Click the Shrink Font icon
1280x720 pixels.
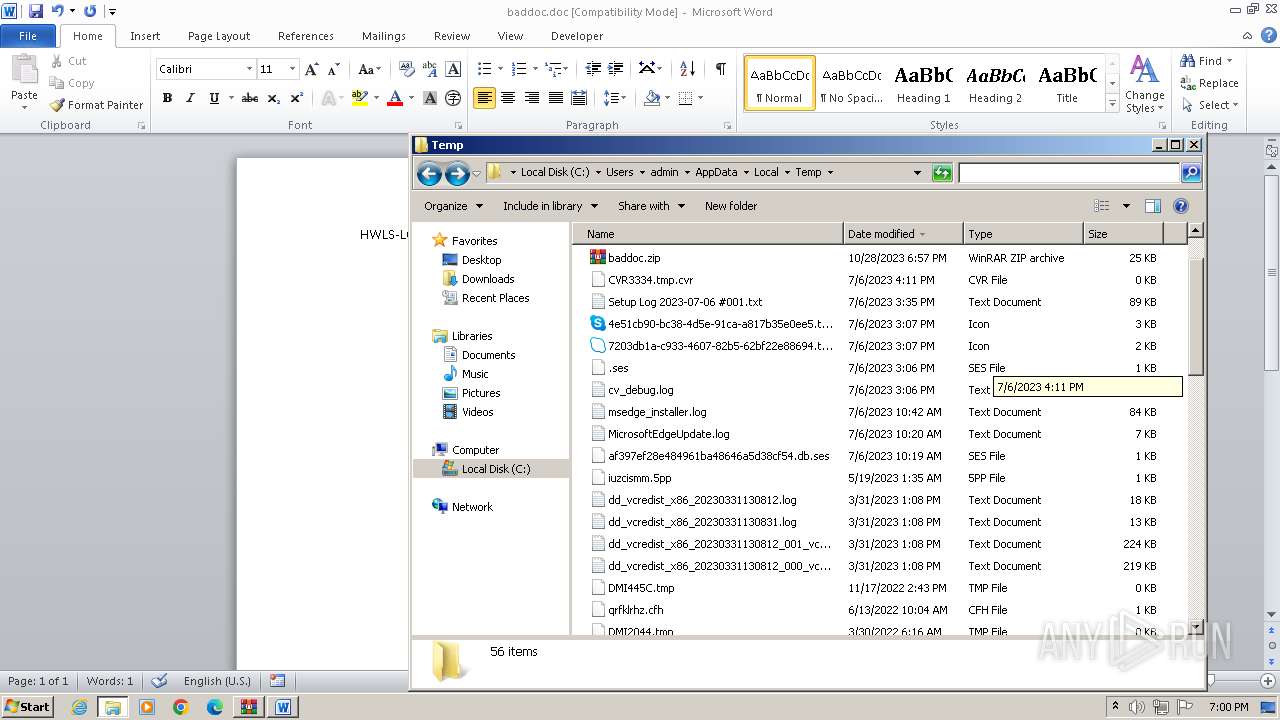[x=335, y=69]
